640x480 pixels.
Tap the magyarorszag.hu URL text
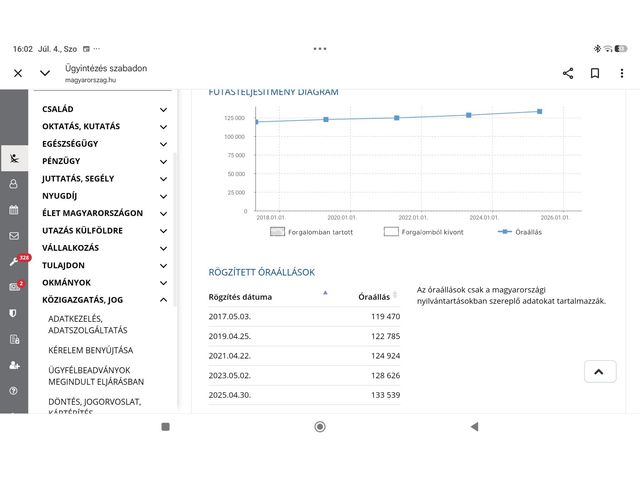[90, 80]
